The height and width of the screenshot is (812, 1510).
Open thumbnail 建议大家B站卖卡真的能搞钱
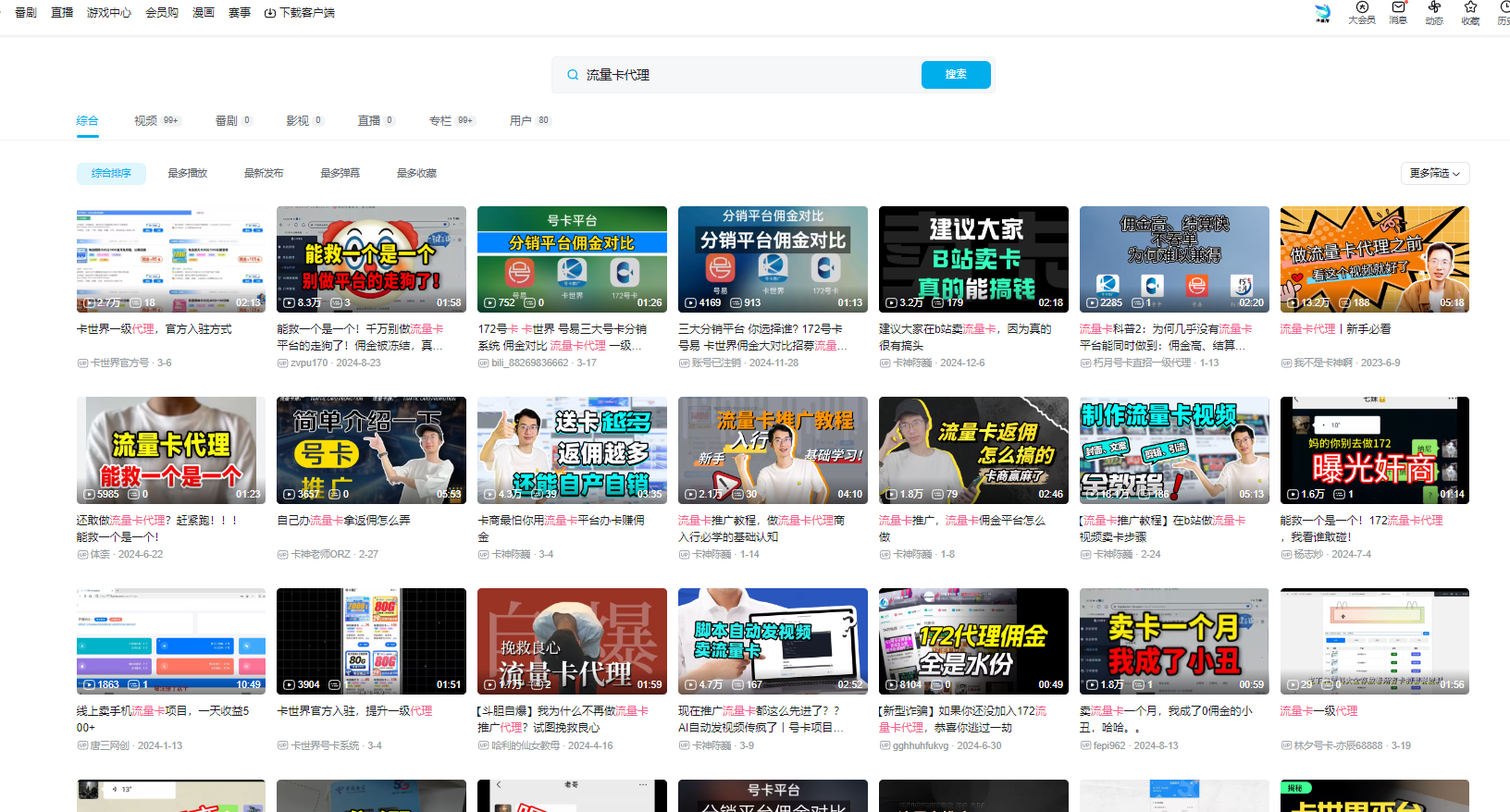tap(973, 259)
